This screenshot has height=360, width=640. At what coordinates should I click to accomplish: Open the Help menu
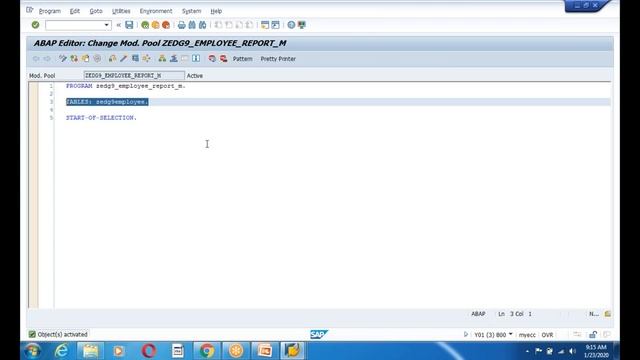[x=216, y=11]
